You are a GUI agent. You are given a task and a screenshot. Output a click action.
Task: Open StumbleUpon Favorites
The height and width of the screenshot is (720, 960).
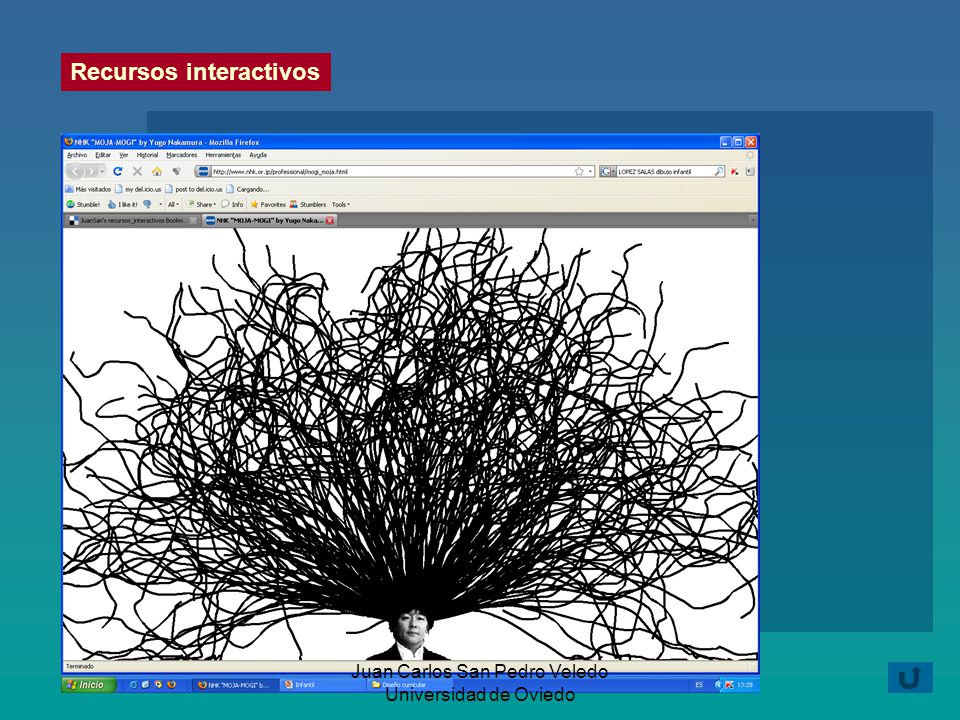268,204
